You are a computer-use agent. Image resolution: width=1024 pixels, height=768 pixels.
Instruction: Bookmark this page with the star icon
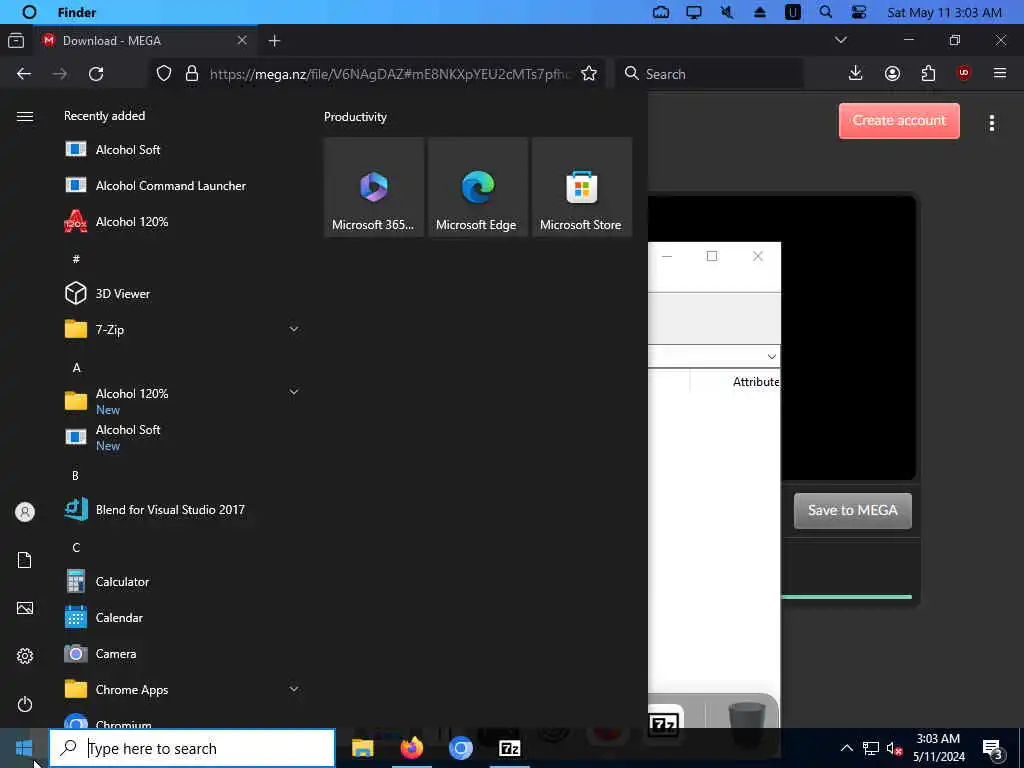[x=589, y=74]
